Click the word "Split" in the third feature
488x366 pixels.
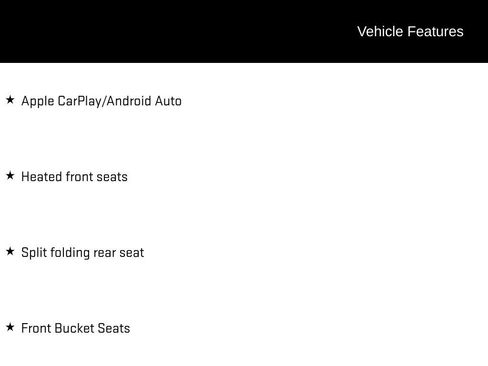(34, 253)
